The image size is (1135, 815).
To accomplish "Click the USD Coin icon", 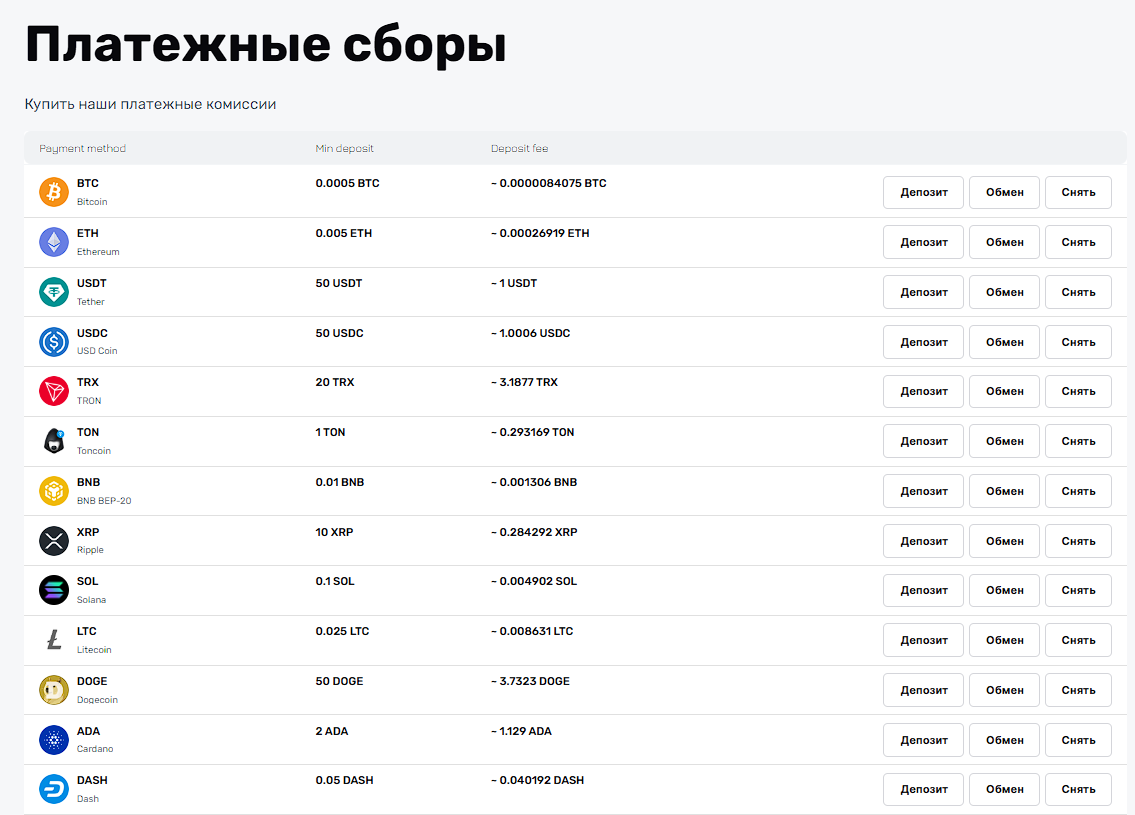I will (54, 342).
